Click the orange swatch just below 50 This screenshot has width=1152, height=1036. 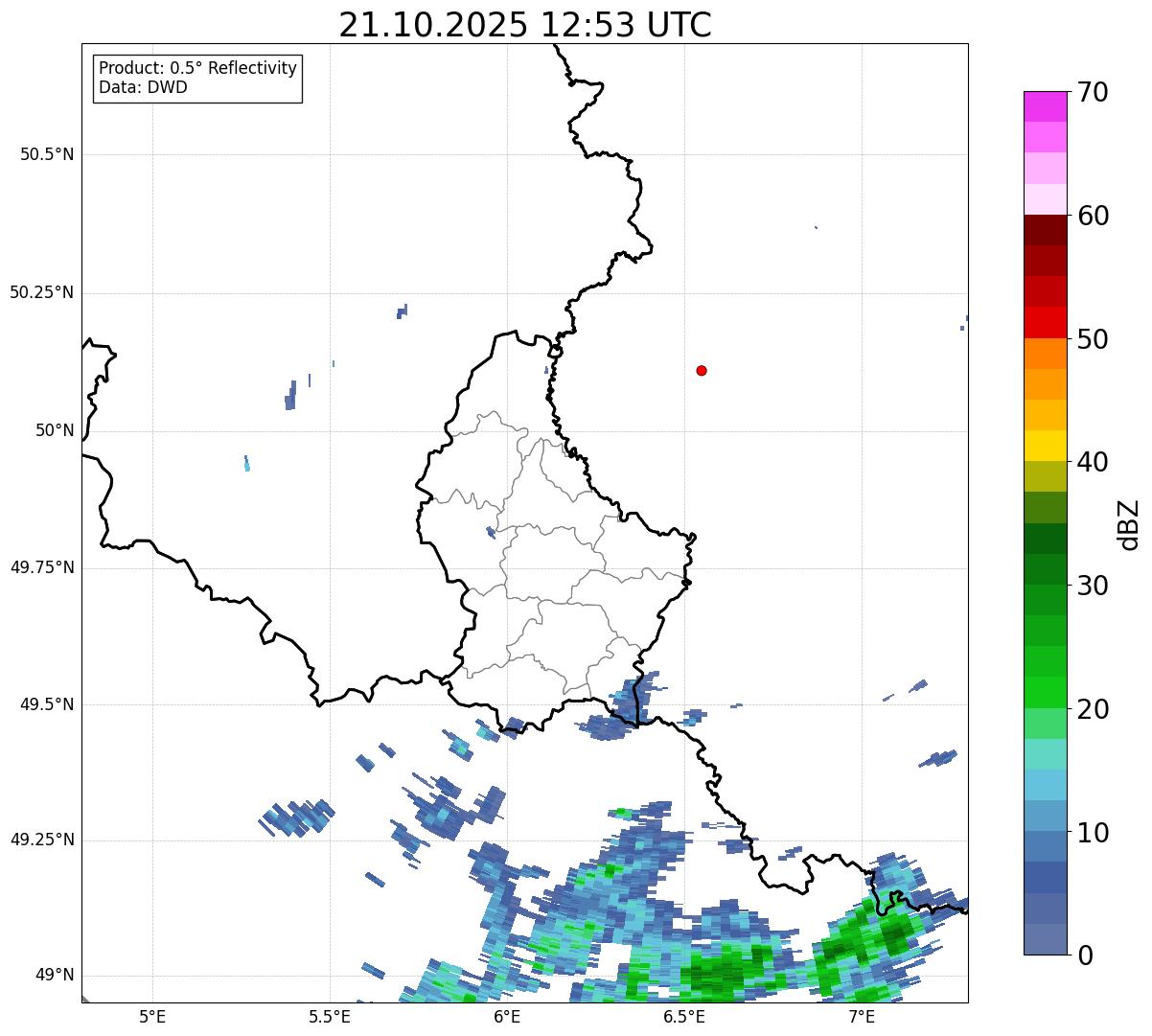click(1045, 354)
